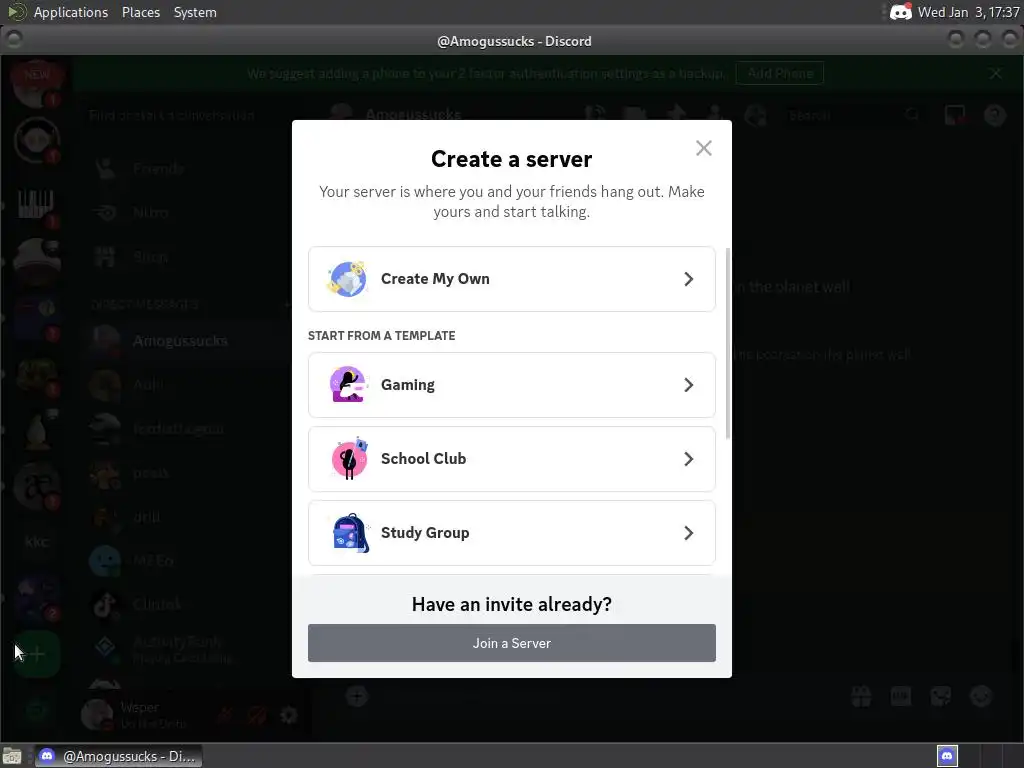The height and width of the screenshot is (768, 1024).
Task: Toggle the microphone mute icon
Action: click(x=226, y=715)
